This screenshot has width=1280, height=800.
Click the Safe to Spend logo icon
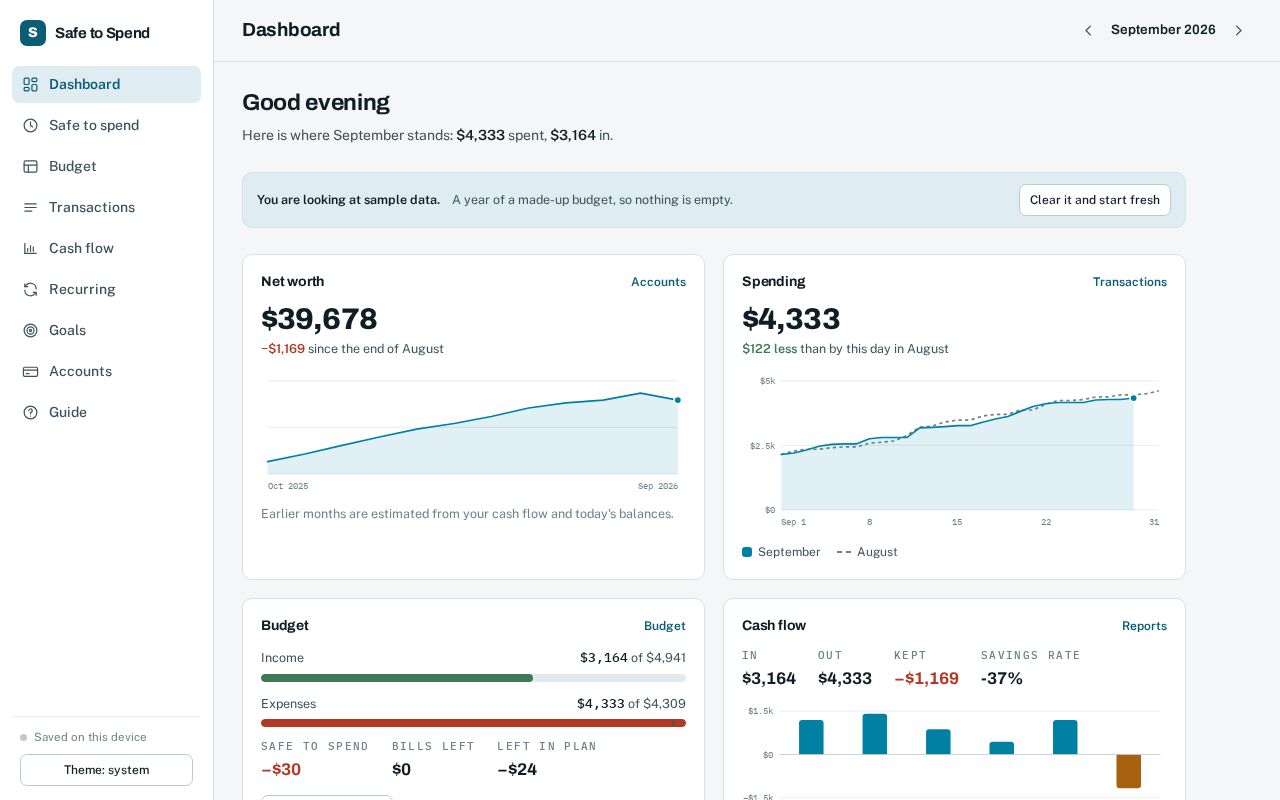33,33
